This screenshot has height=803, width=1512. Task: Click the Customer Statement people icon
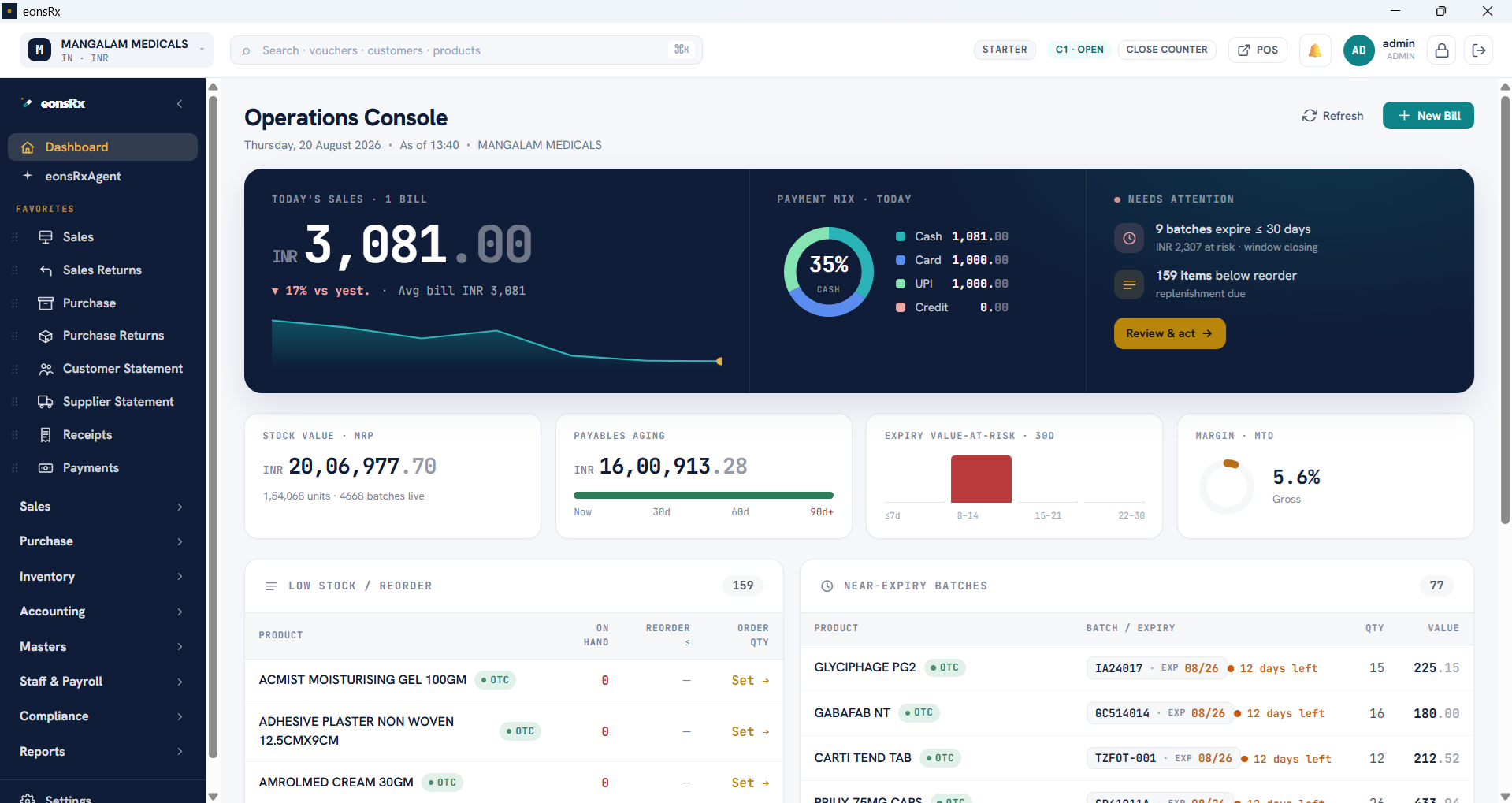tap(46, 369)
